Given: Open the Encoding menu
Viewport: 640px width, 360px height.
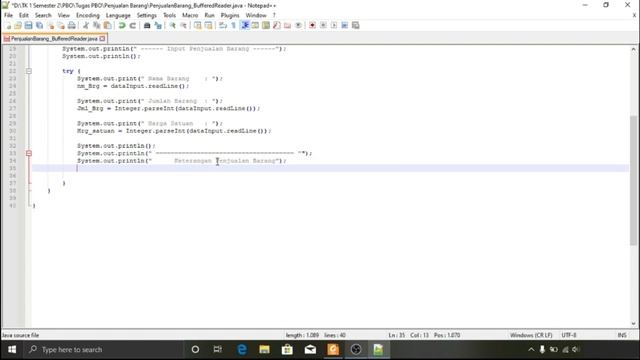Looking at the screenshot, I should click(88, 15).
